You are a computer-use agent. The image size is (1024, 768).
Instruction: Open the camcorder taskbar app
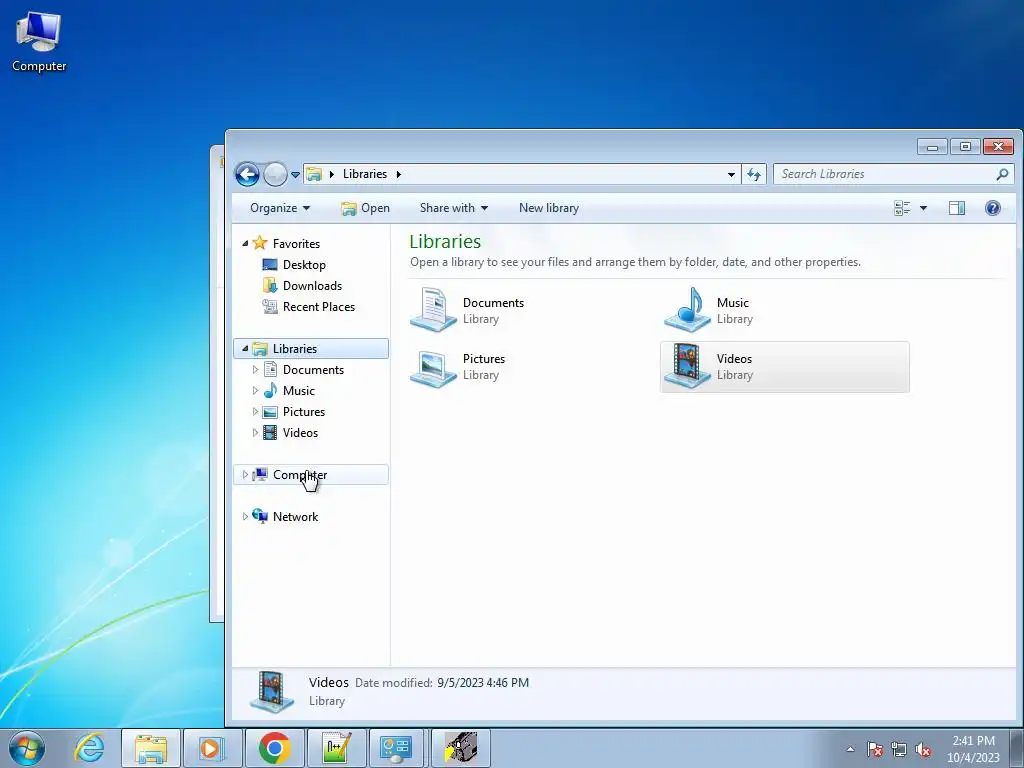(x=461, y=748)
